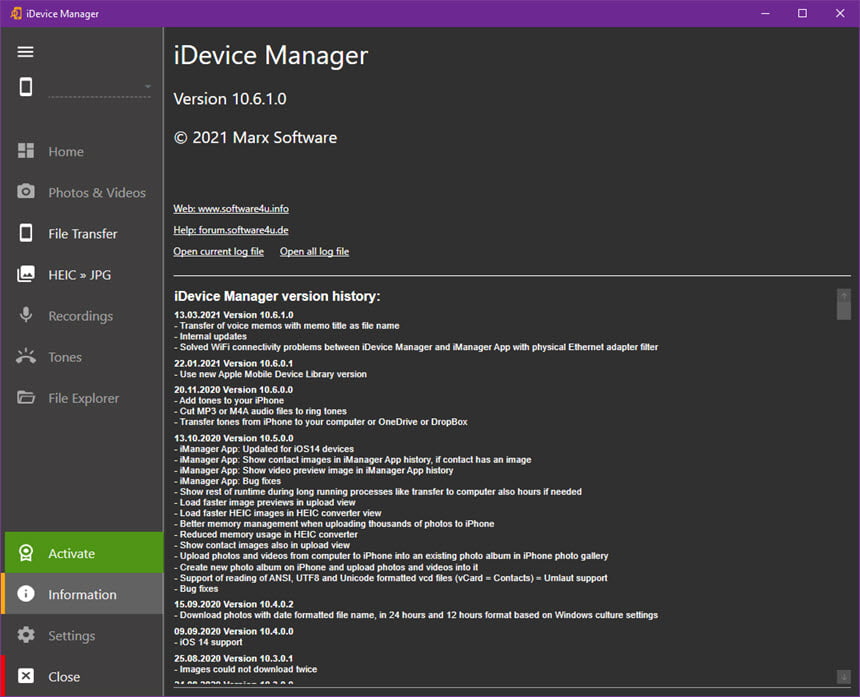The height and width of the screenshot is (697, 860).
Task: Click the 'Version 10.6.1.0' label
Action: pyautogui.click(x=230, y=99)
